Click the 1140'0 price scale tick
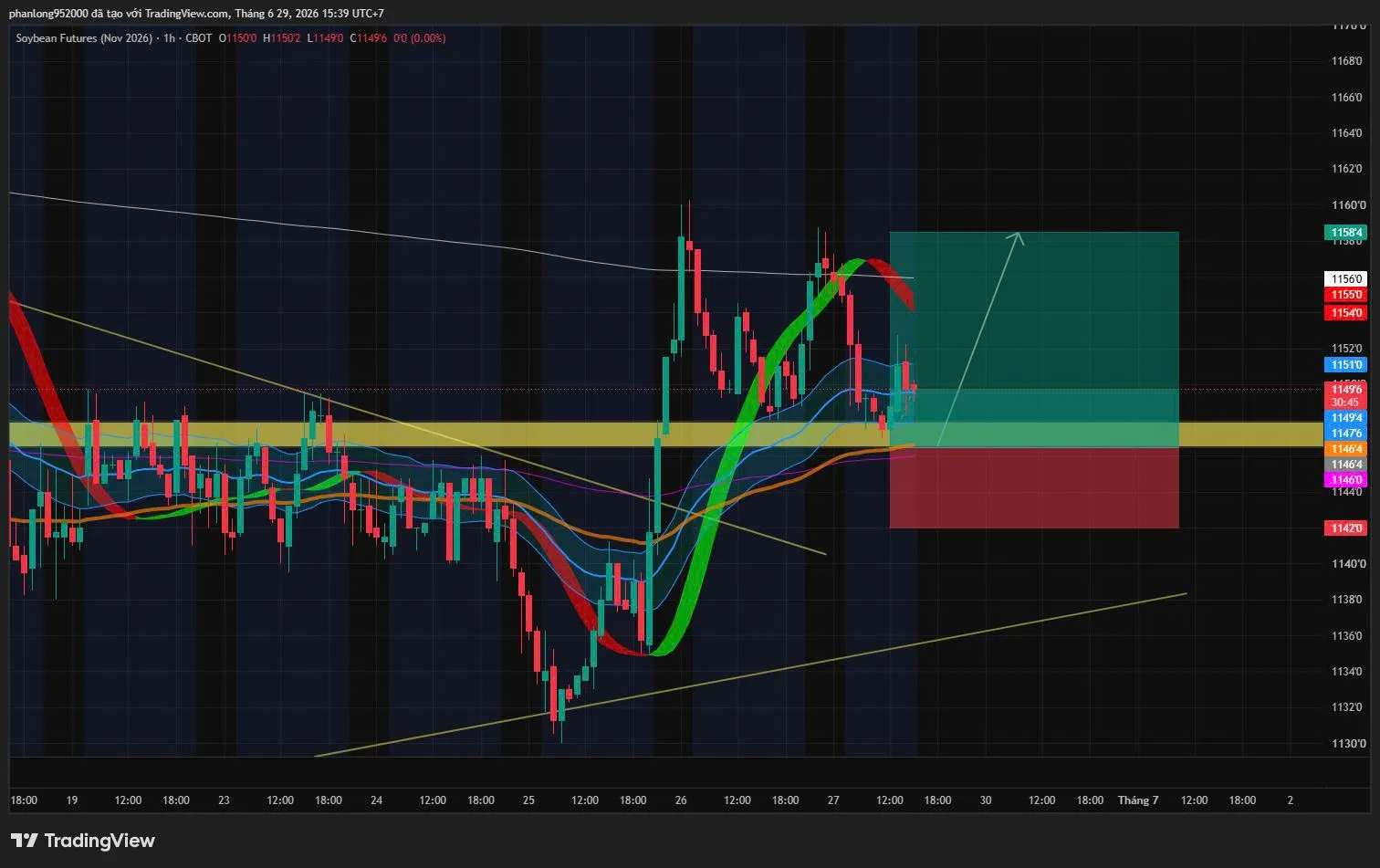 point(1347,564)
